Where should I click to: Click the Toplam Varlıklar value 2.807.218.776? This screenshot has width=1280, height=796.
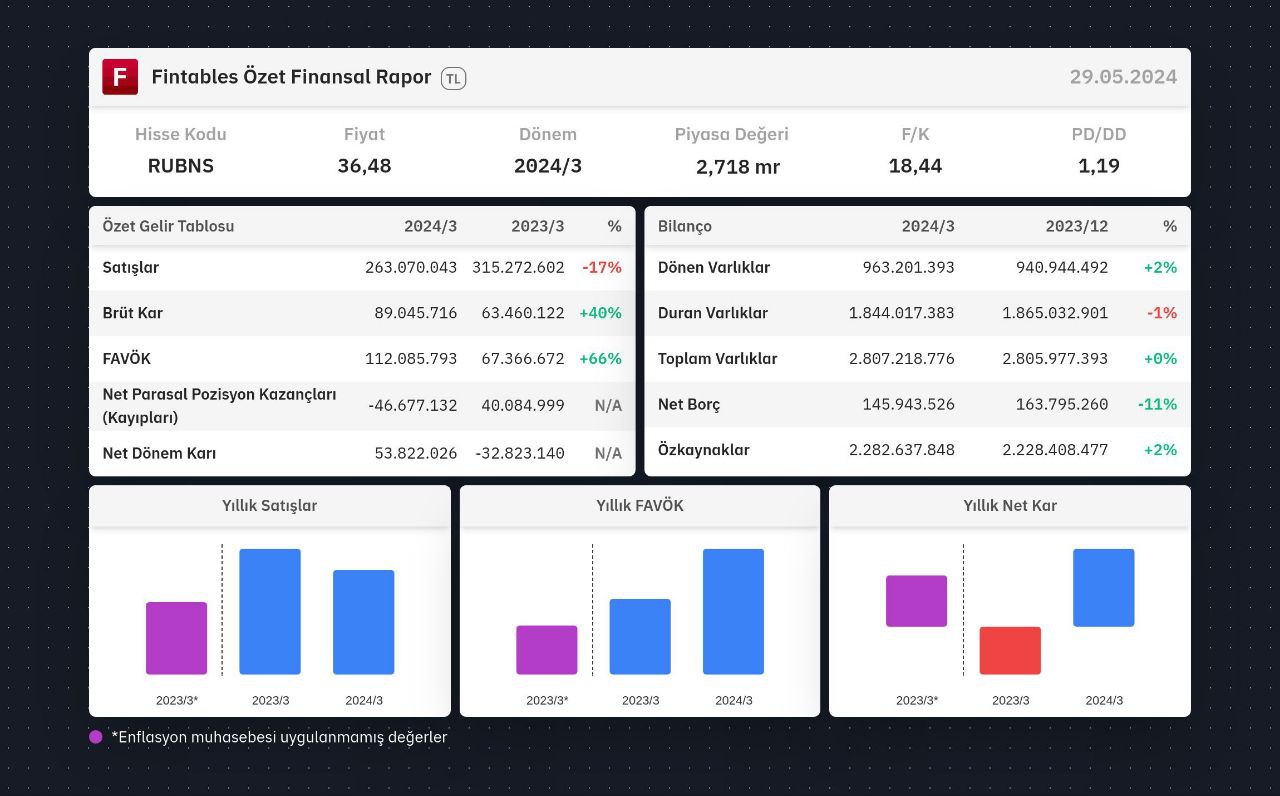pyautogui.click(x=902, y=358)
